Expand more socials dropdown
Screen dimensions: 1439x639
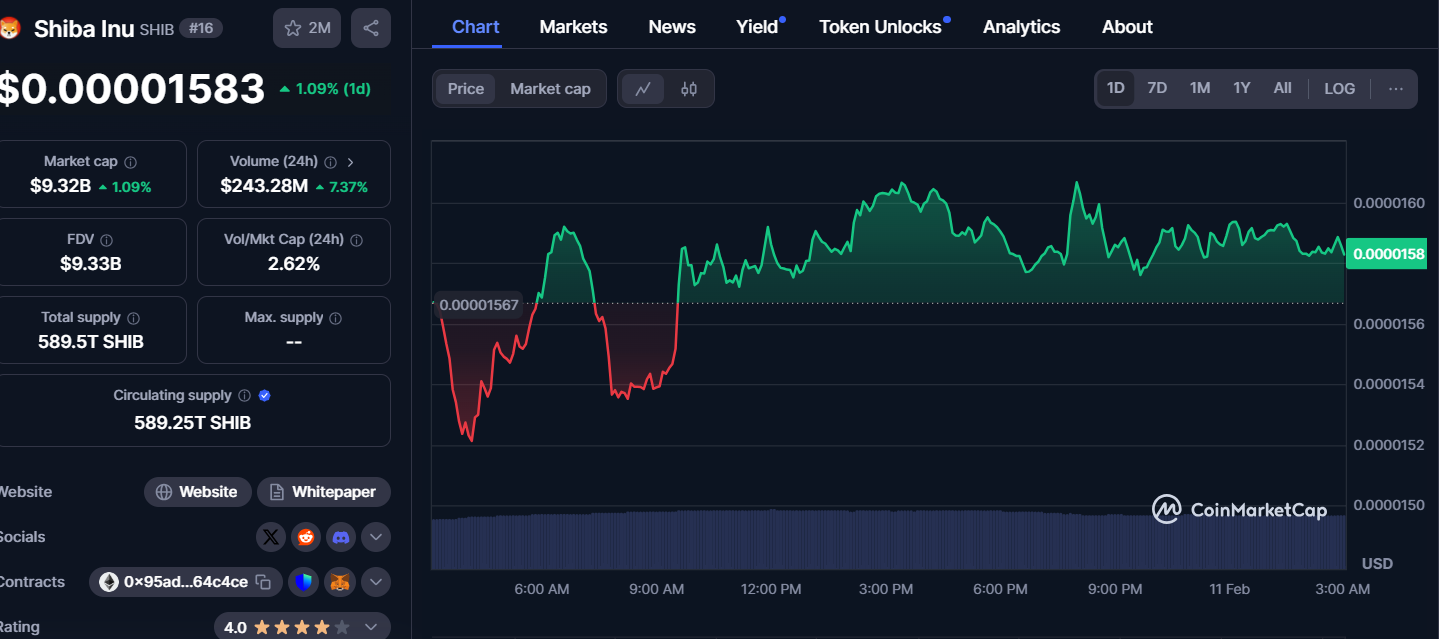pyautogui.click(x=376, y=537)
